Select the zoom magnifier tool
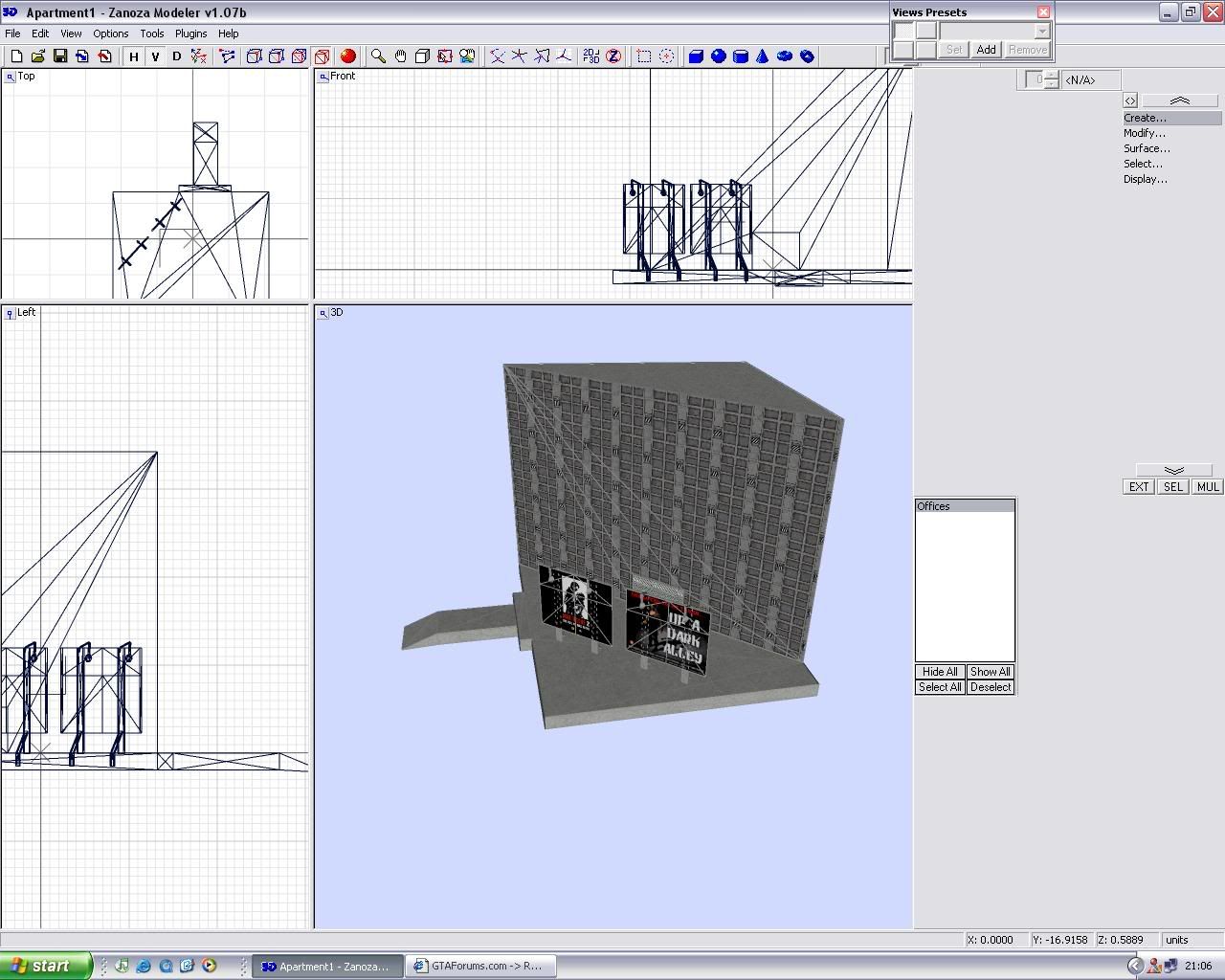Screen dimensions: 1225x980 pos(378,56)
